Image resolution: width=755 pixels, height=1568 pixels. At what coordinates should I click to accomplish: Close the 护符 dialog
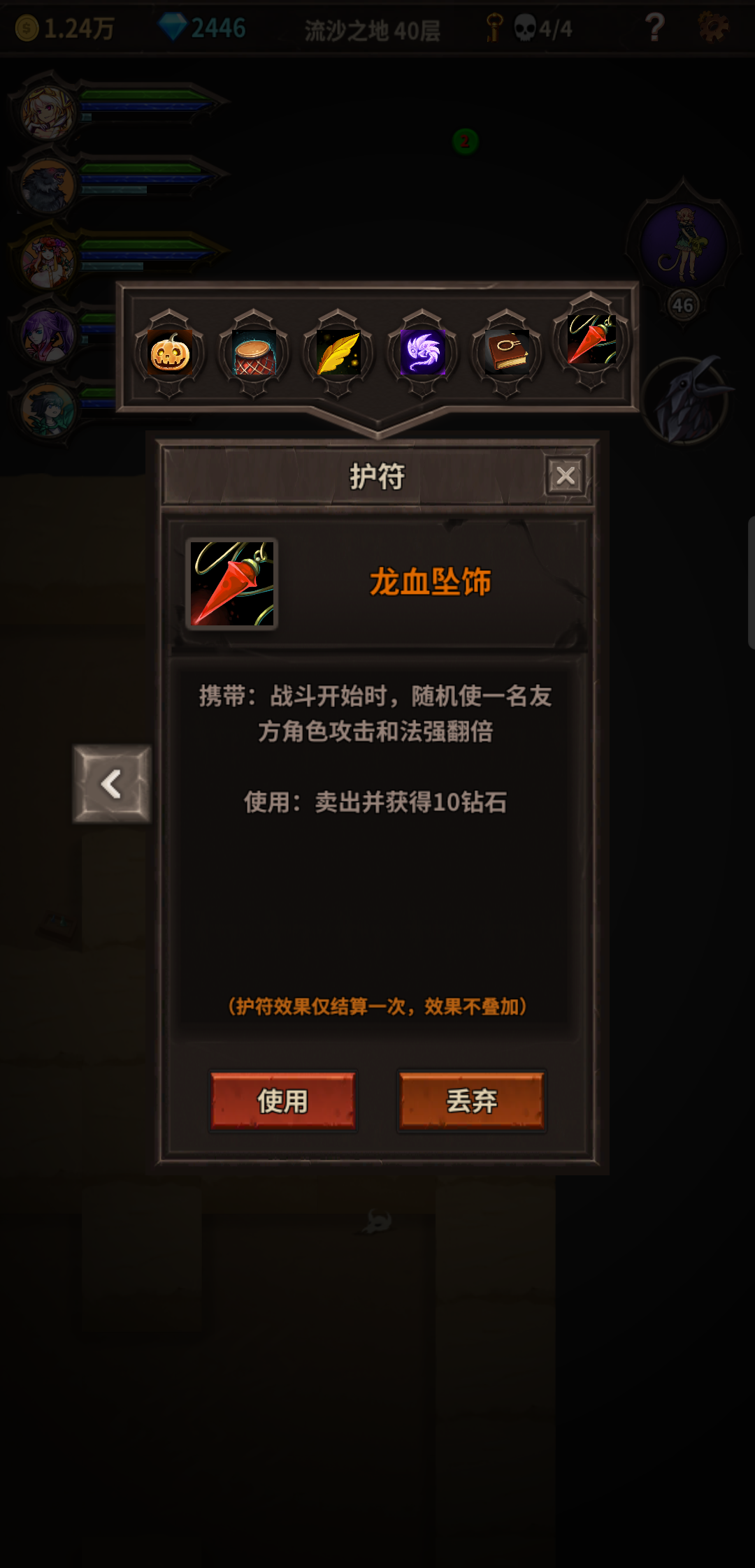click(566, 476)
